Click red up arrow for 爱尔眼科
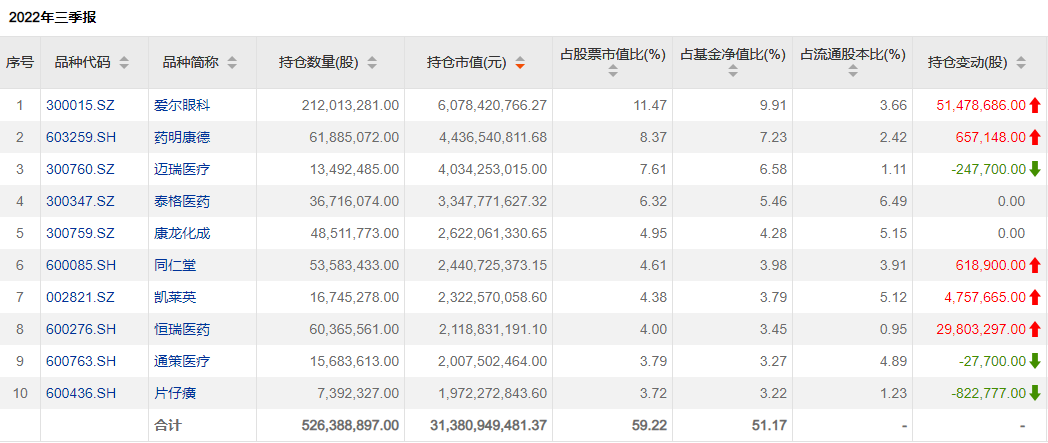 coord(1035,105)
